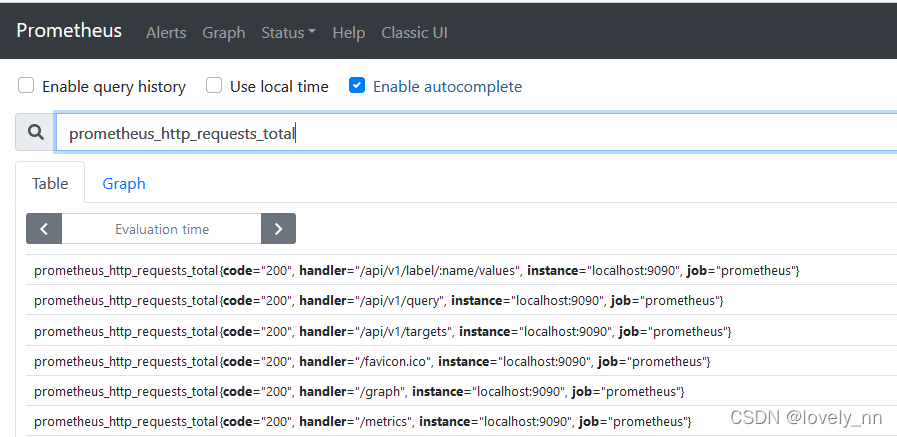Open Alerts in the navbar
This screenshot has height=437, width=897.
point(166,33)
